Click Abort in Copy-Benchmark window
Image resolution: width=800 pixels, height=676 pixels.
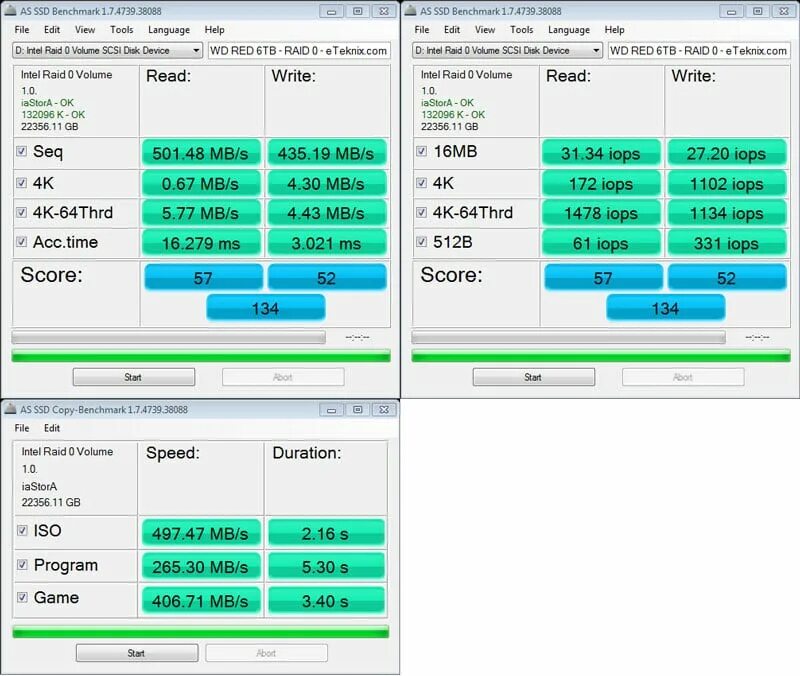[266, 653]
